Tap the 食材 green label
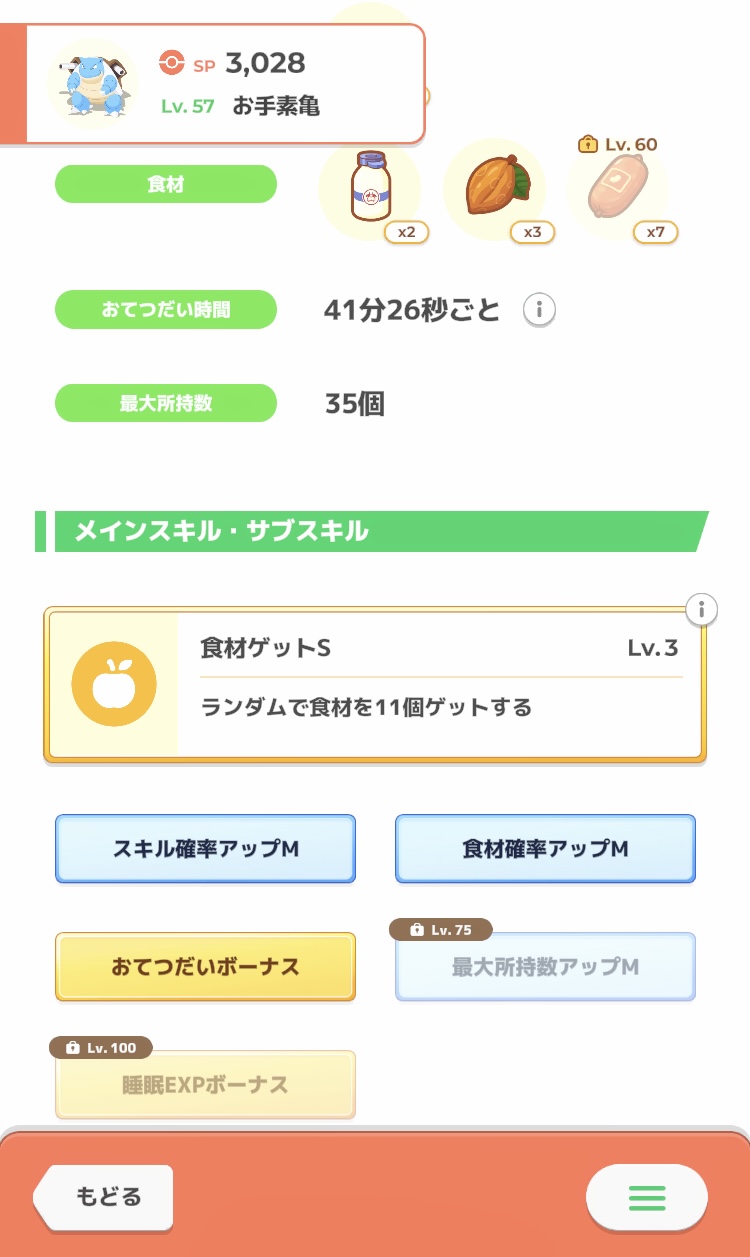Screen dimensions: 750x1257 tap(165, 185)
